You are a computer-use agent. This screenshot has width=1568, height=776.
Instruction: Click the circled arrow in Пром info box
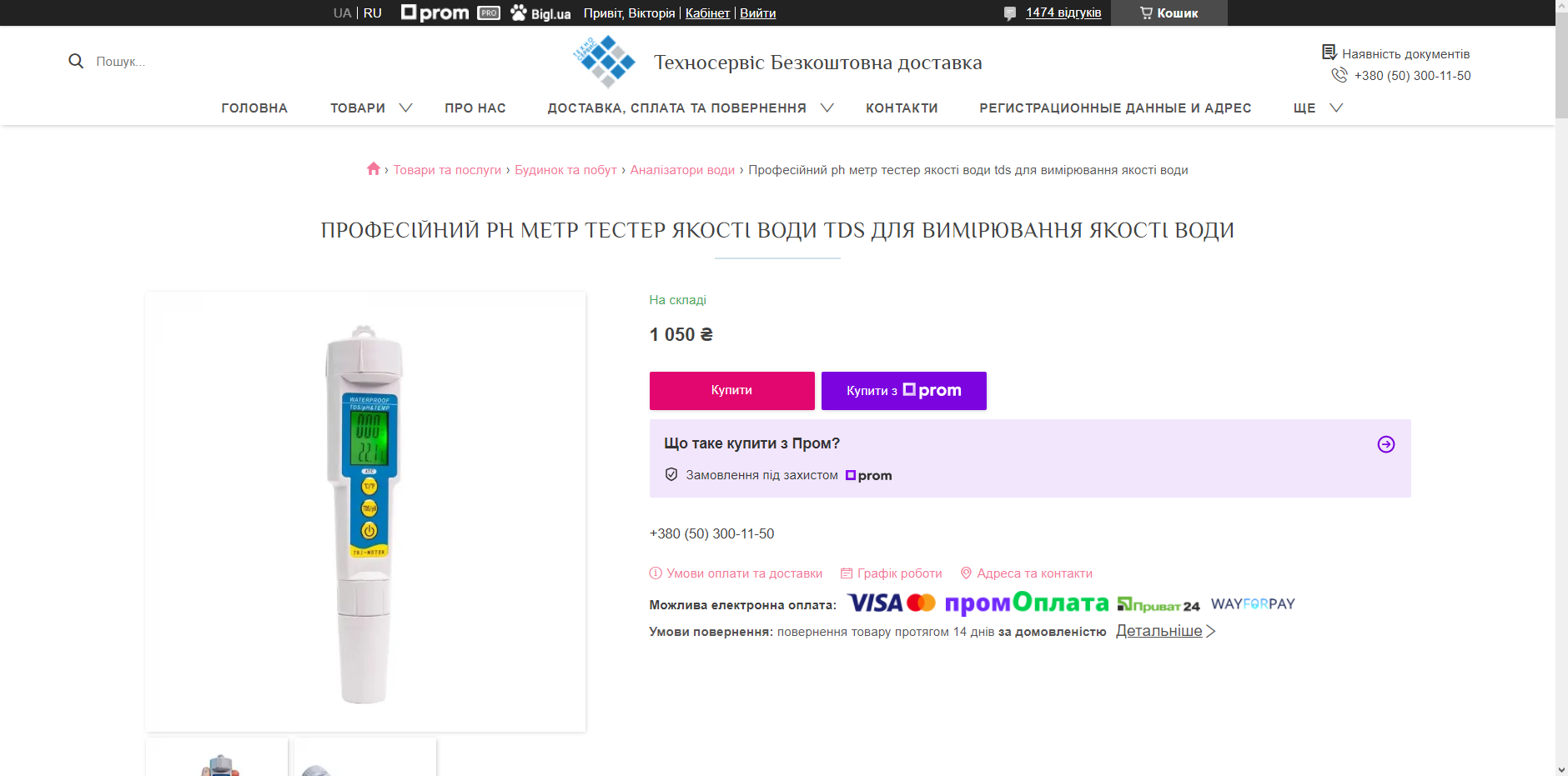pos(1386,444)
